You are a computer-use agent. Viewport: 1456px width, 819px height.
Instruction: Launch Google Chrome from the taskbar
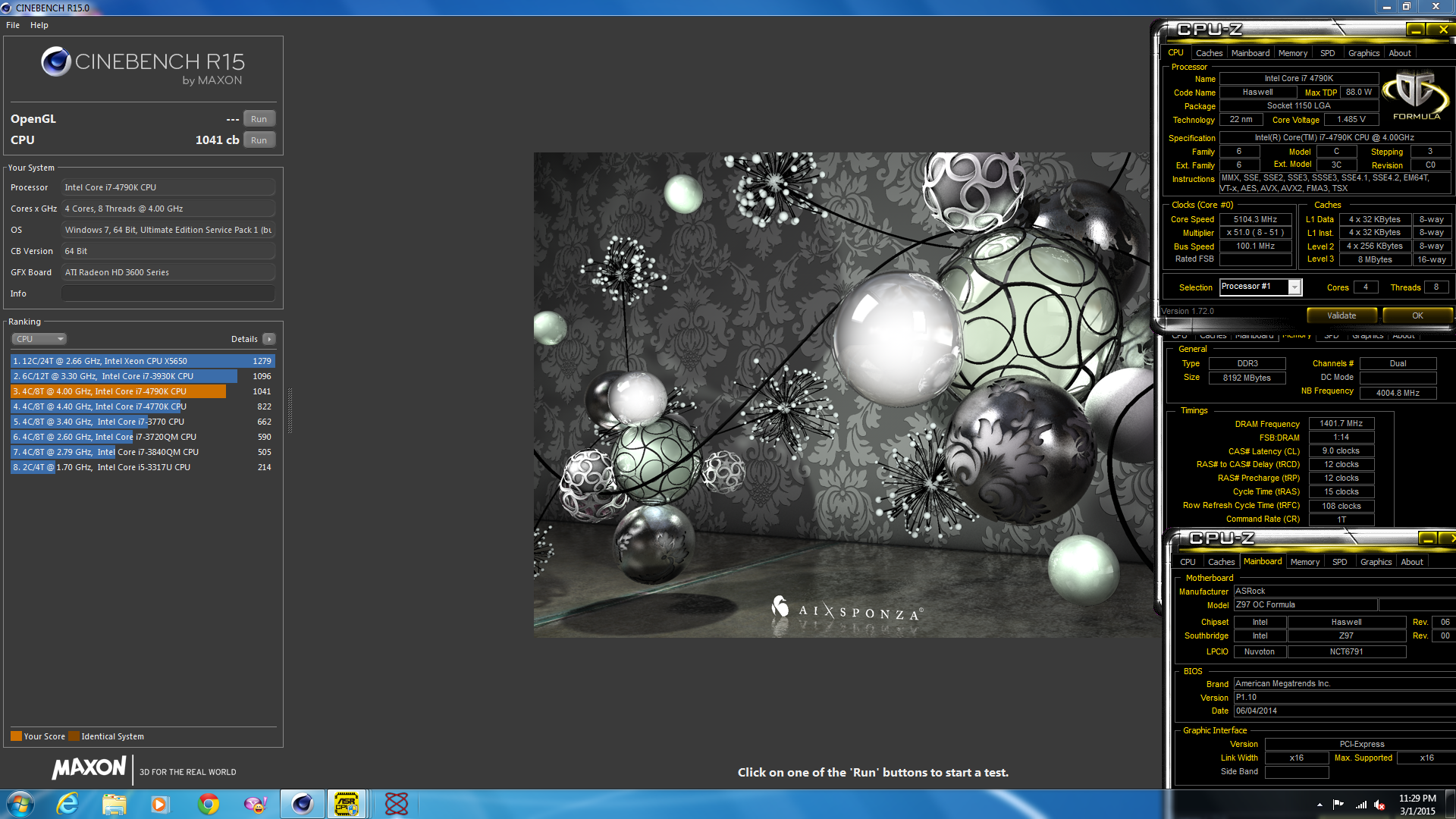[x=209, y=804]
